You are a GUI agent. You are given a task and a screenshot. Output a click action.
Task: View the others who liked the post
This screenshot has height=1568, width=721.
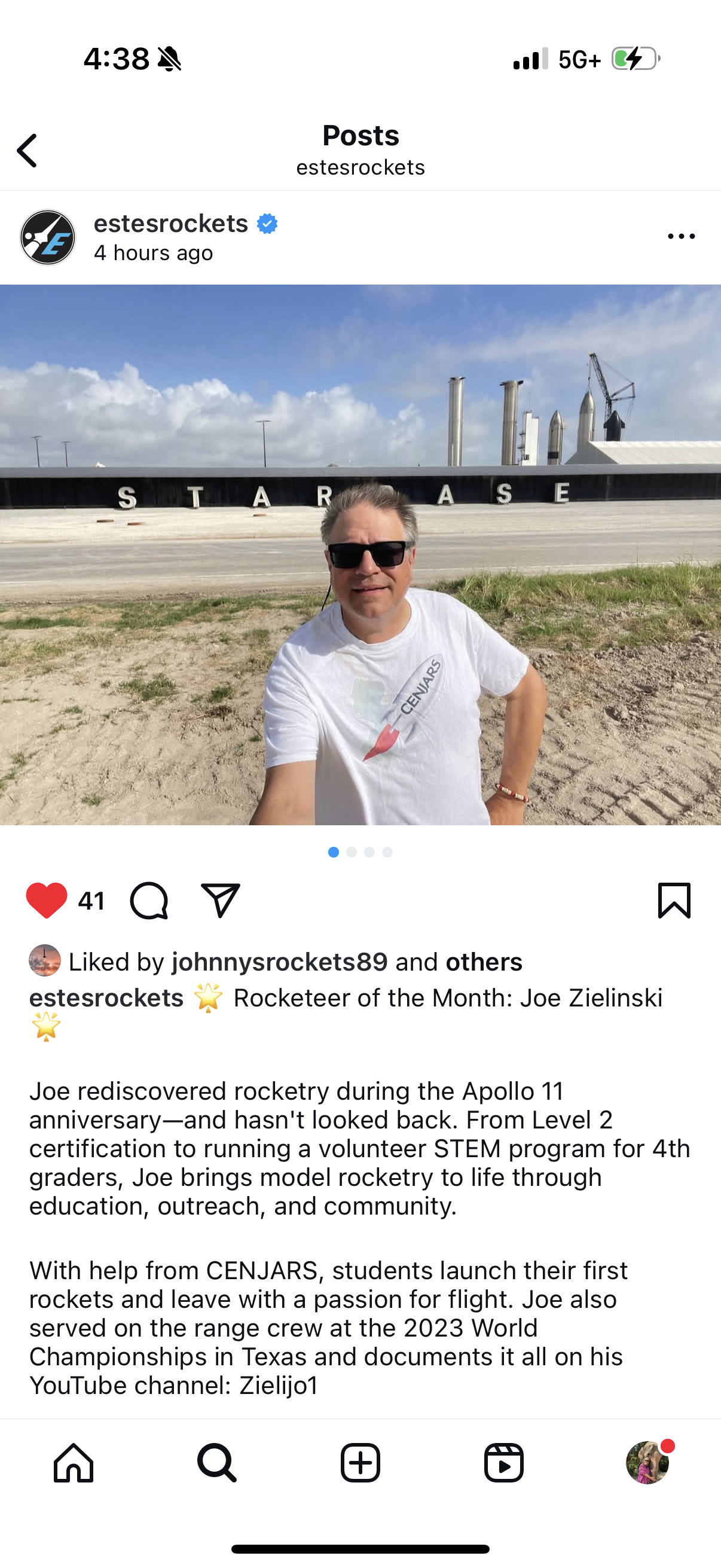484,962
